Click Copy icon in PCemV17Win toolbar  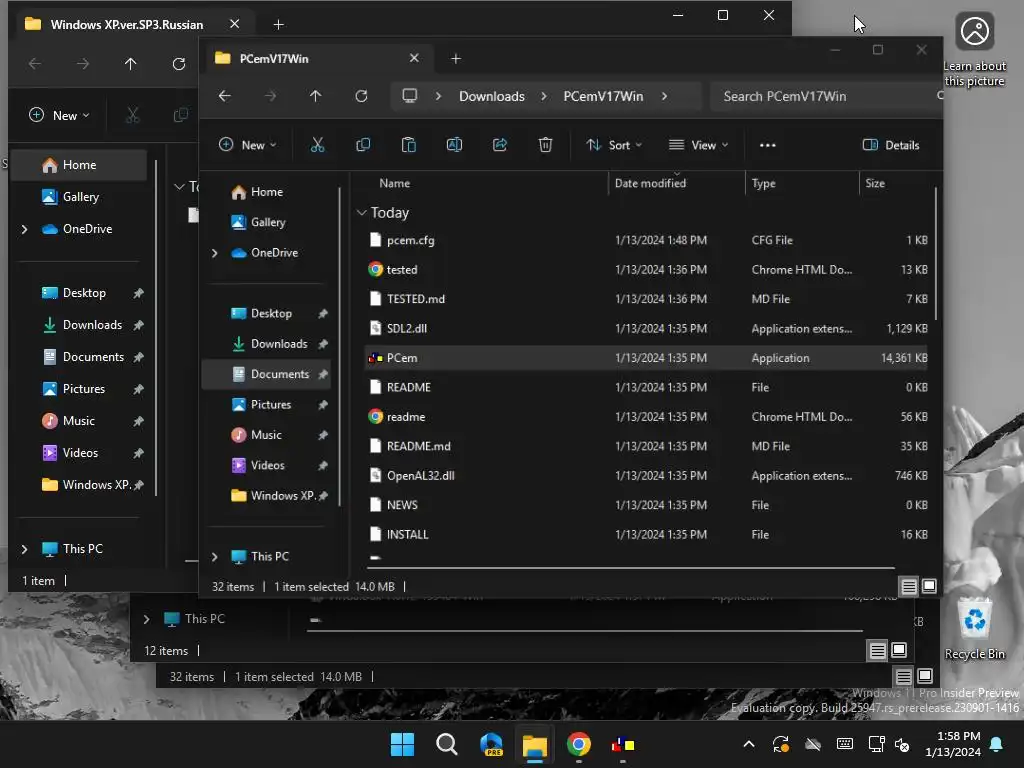coord(363,145)
